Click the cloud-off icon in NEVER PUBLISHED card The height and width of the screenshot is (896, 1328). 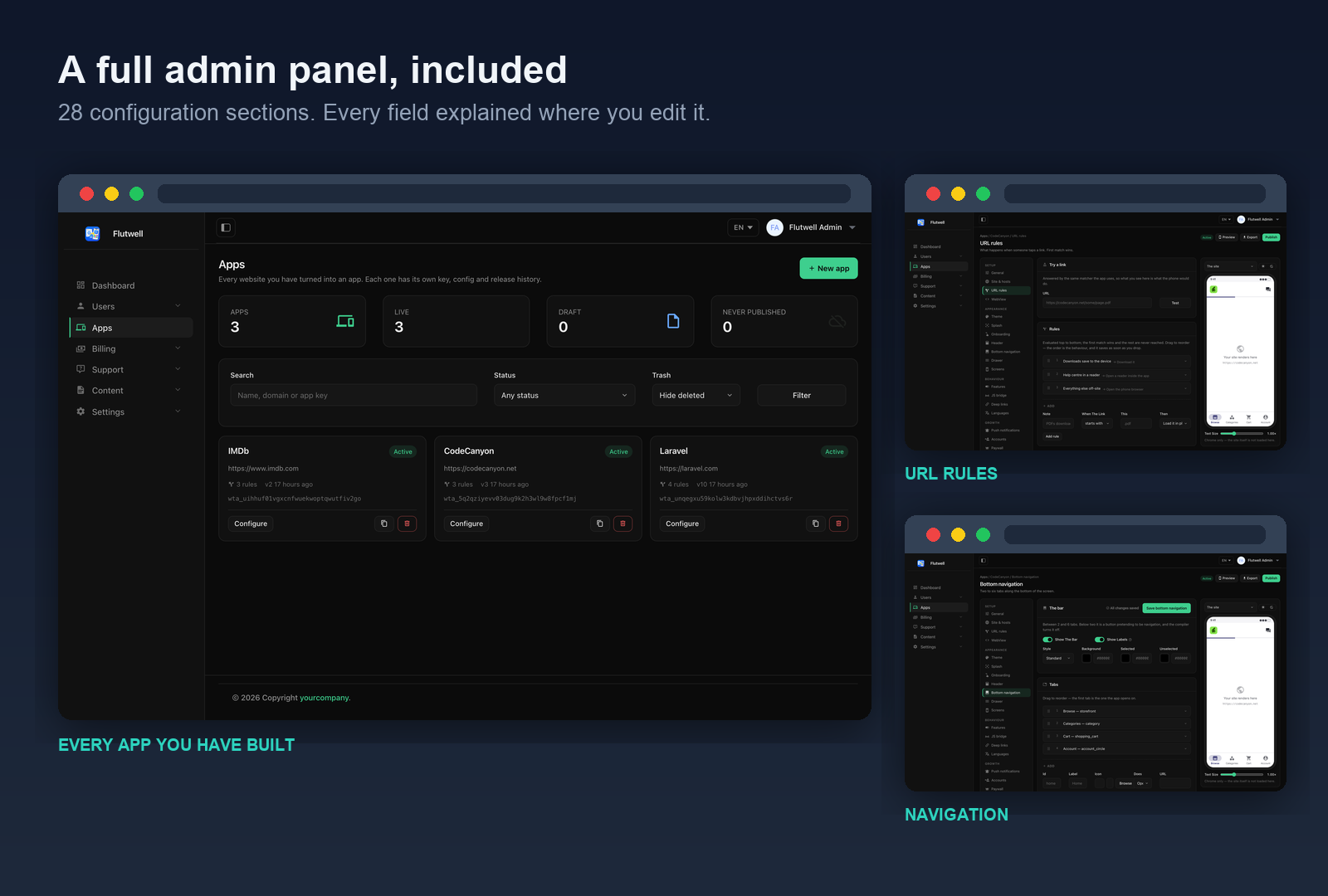pyautogui.click(x=837, y=321)
